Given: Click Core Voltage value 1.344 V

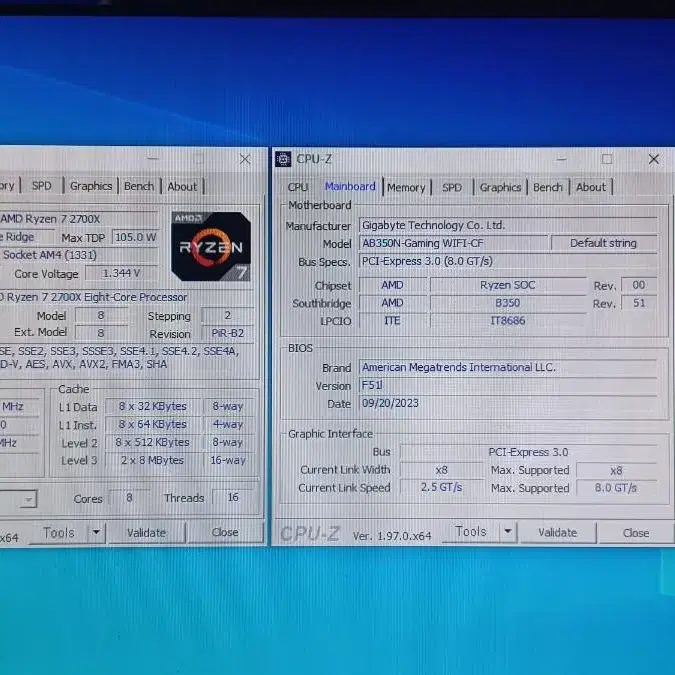Looking at the screenshot, I should click(122, 273).
